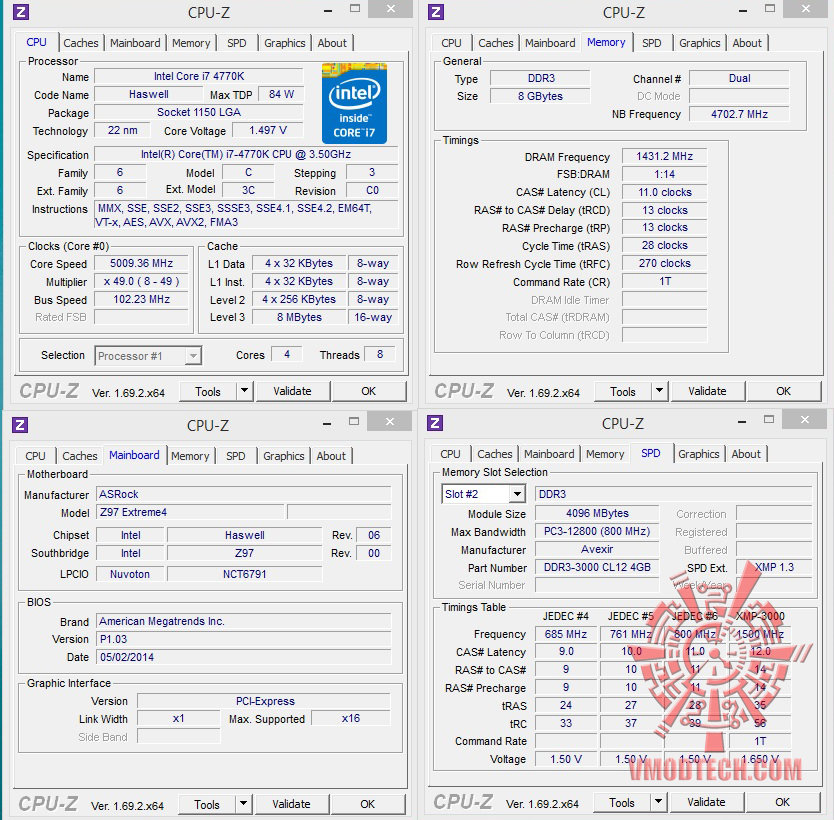Open Caches tab in the CPU window
Viewport: 834px width, 820px height.
pyautogui.click(x=81, y=43)
